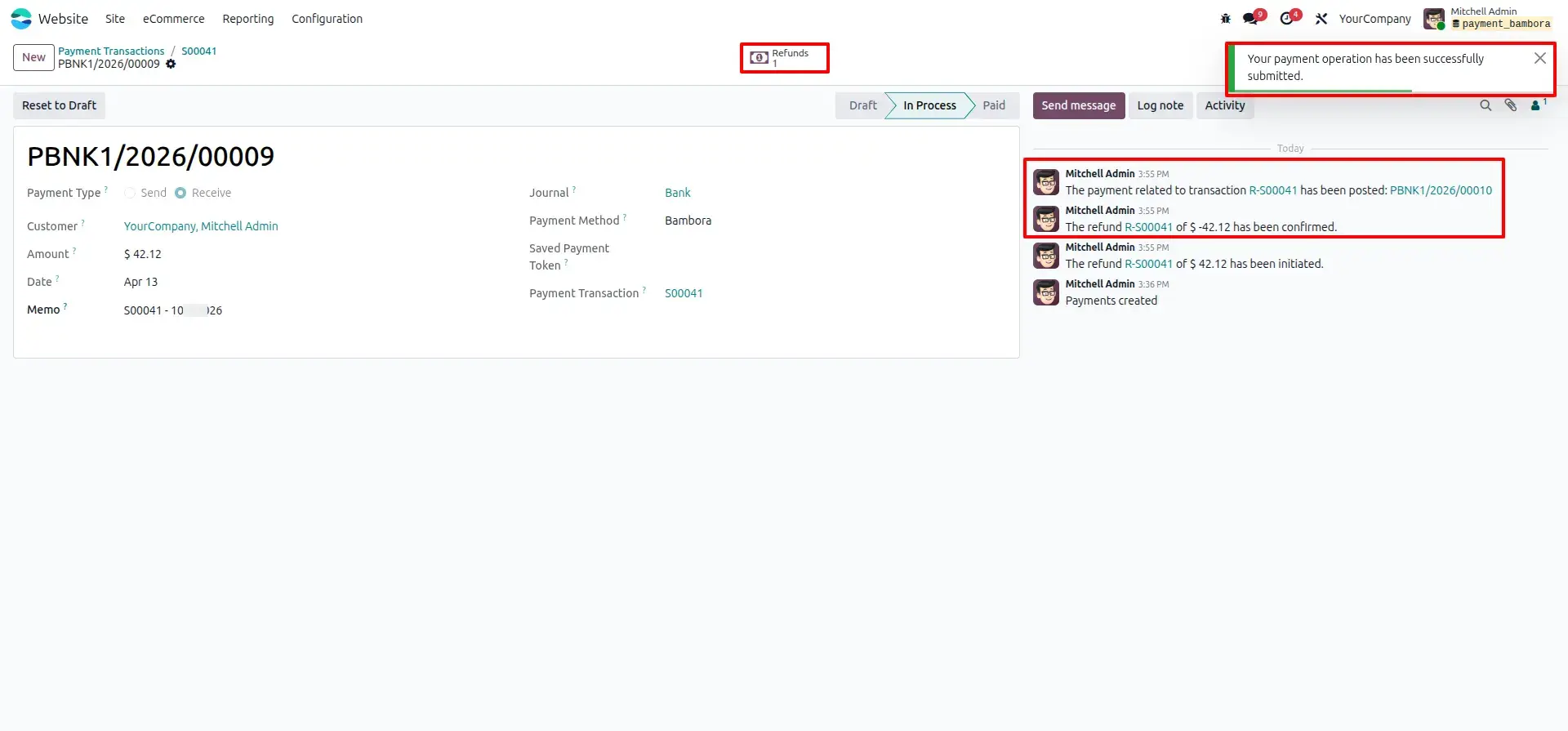Open the eCommerce menu

point(174,19)
